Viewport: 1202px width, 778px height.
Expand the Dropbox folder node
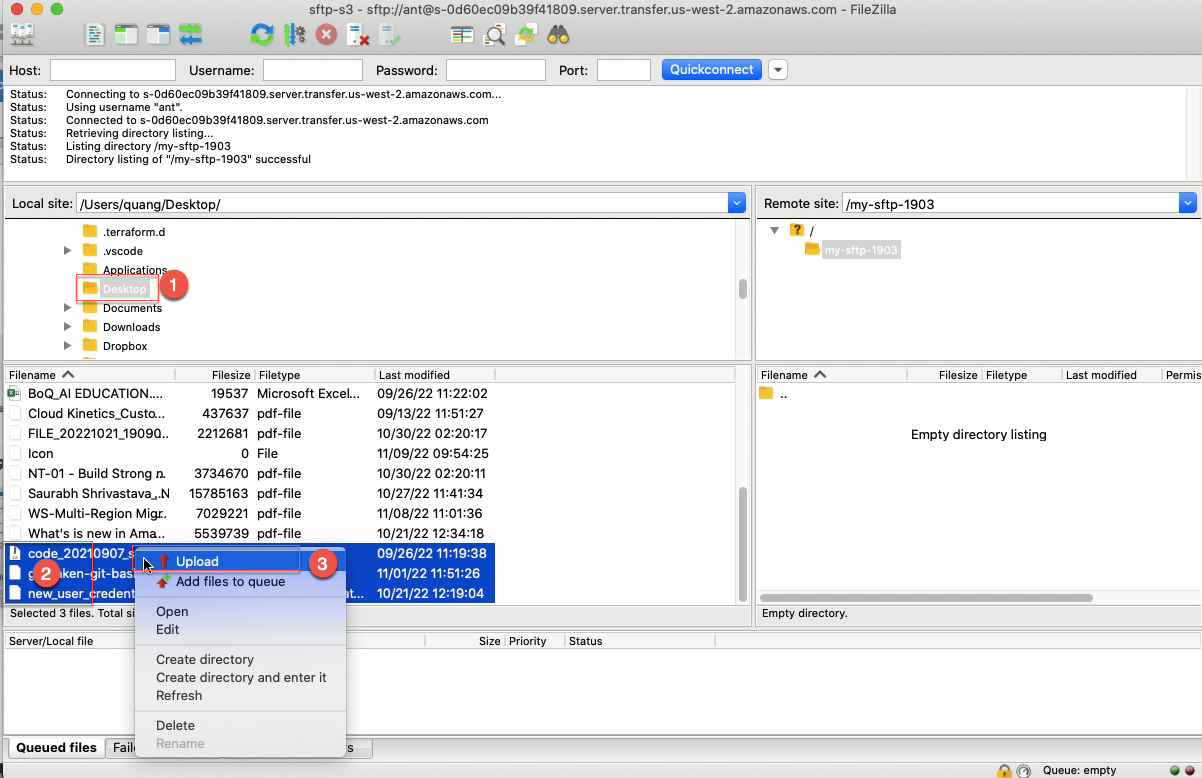click(68, 346)
